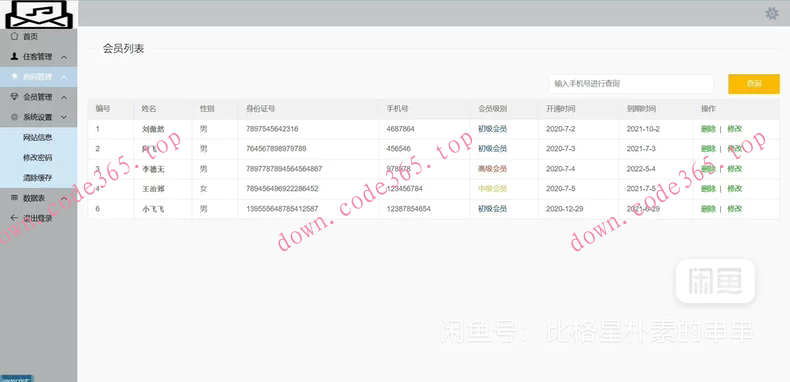
Task: Go to 首页 in the sidebar
Action: [x=30, y=36]
